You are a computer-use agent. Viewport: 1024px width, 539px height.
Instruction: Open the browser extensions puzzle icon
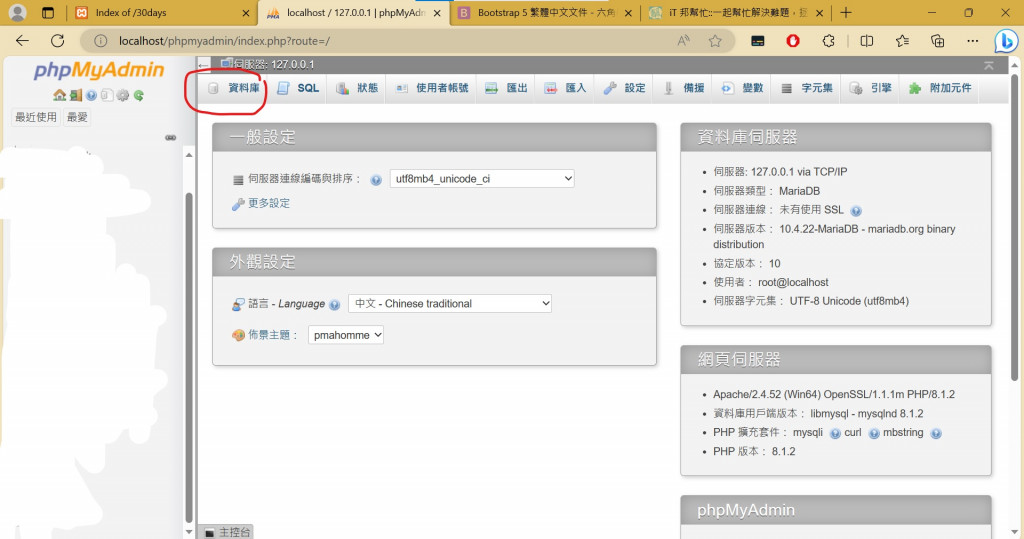click(x=828, y=41)
